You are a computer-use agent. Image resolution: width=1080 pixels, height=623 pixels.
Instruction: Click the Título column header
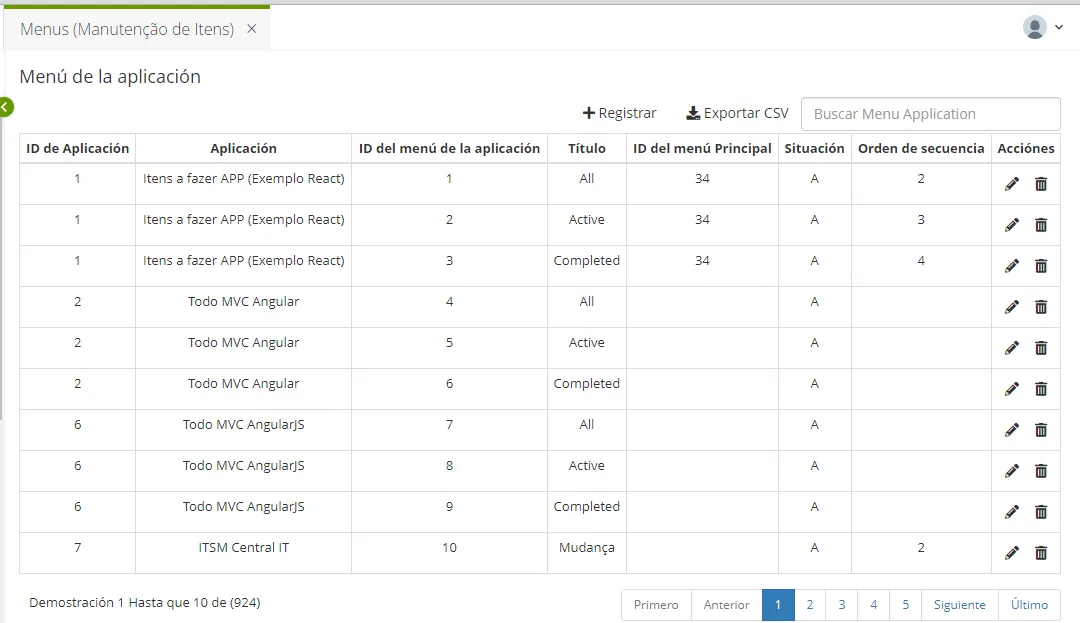[587, 148]
